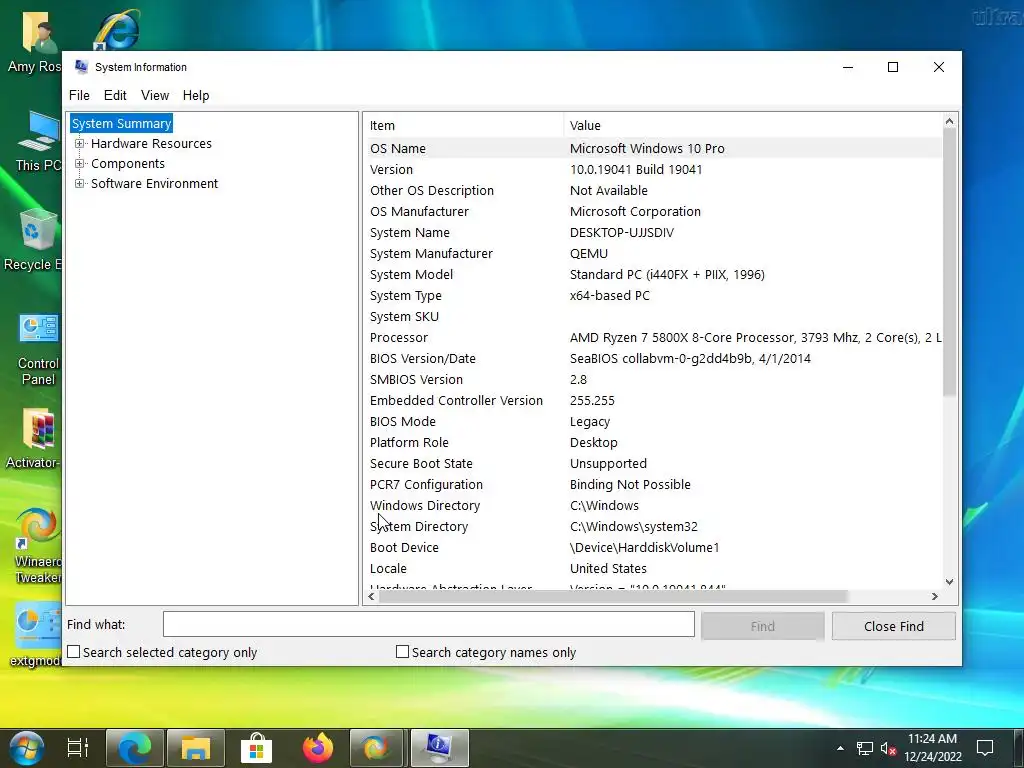1024x768 pixels.
Task: Click vertical scrollbar up arrow
Action: click(x=950, y=121)
